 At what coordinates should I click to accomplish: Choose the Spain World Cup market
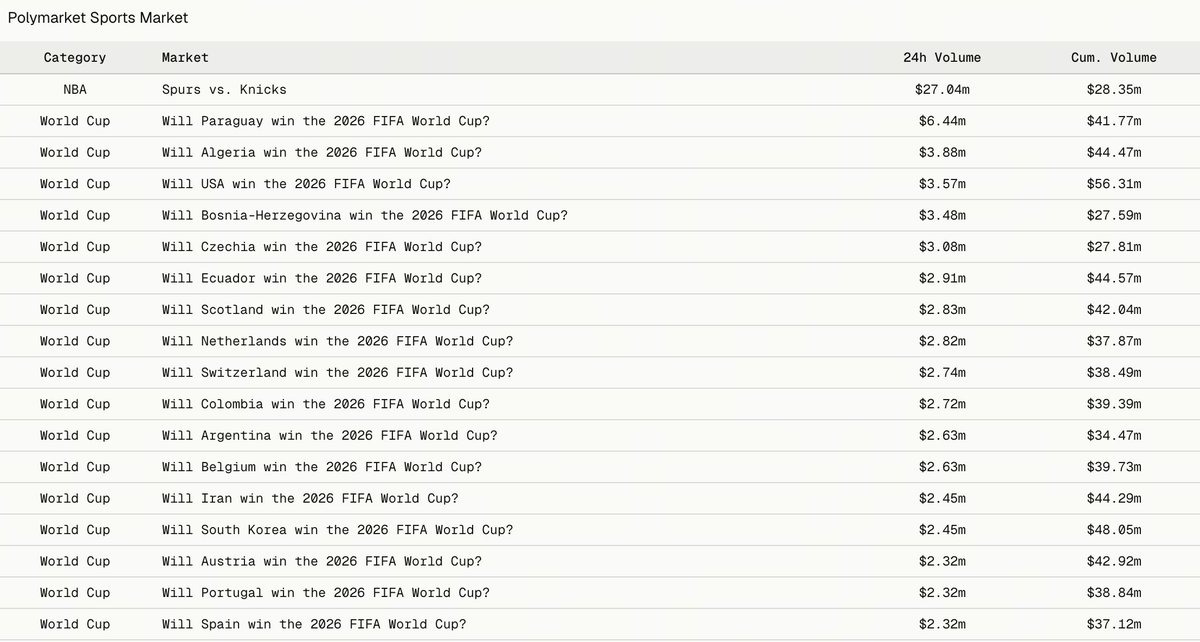[x=314, y=624]
